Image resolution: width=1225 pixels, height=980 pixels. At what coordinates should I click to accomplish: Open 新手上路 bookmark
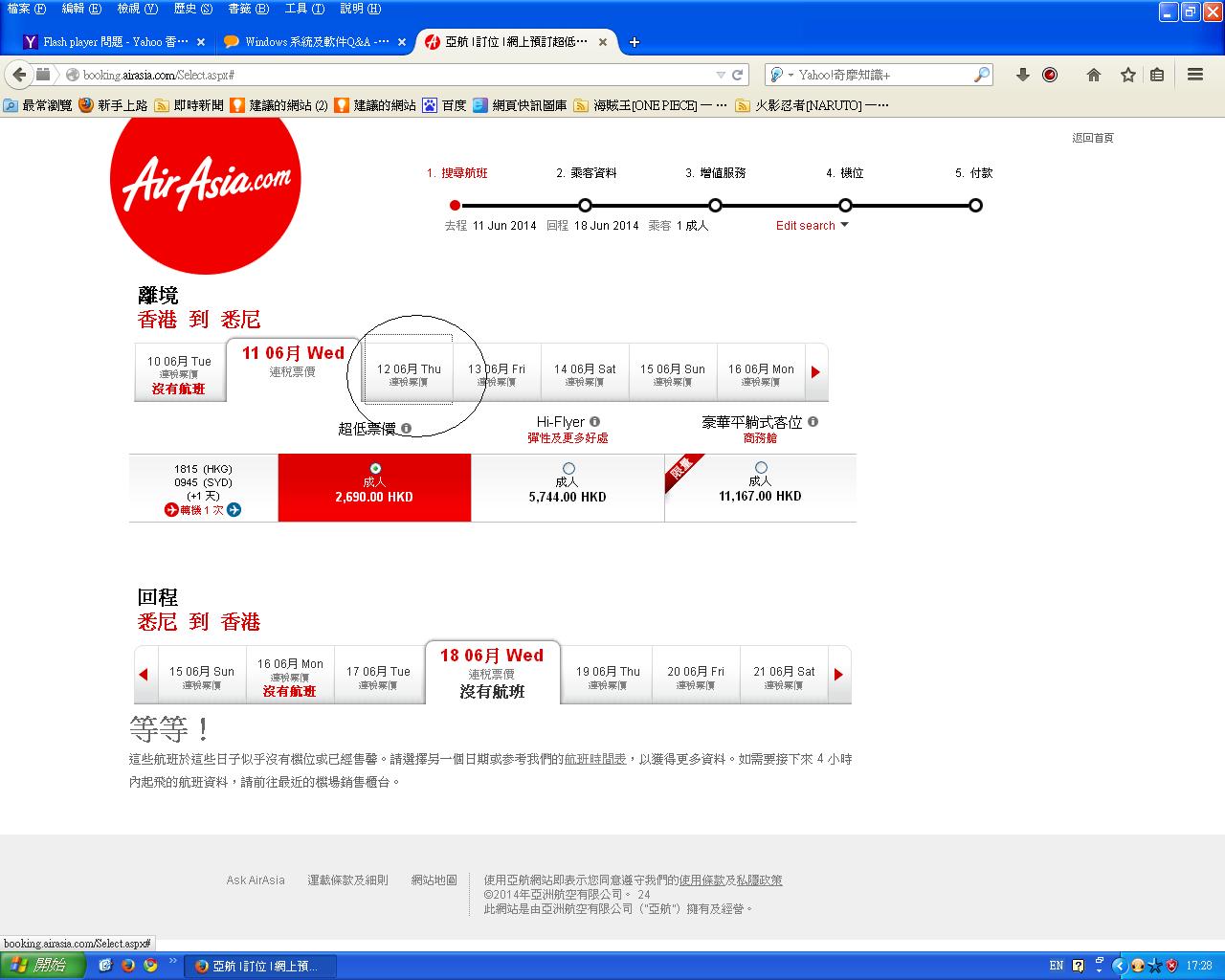pyautogui.click(x=114, y=105)
